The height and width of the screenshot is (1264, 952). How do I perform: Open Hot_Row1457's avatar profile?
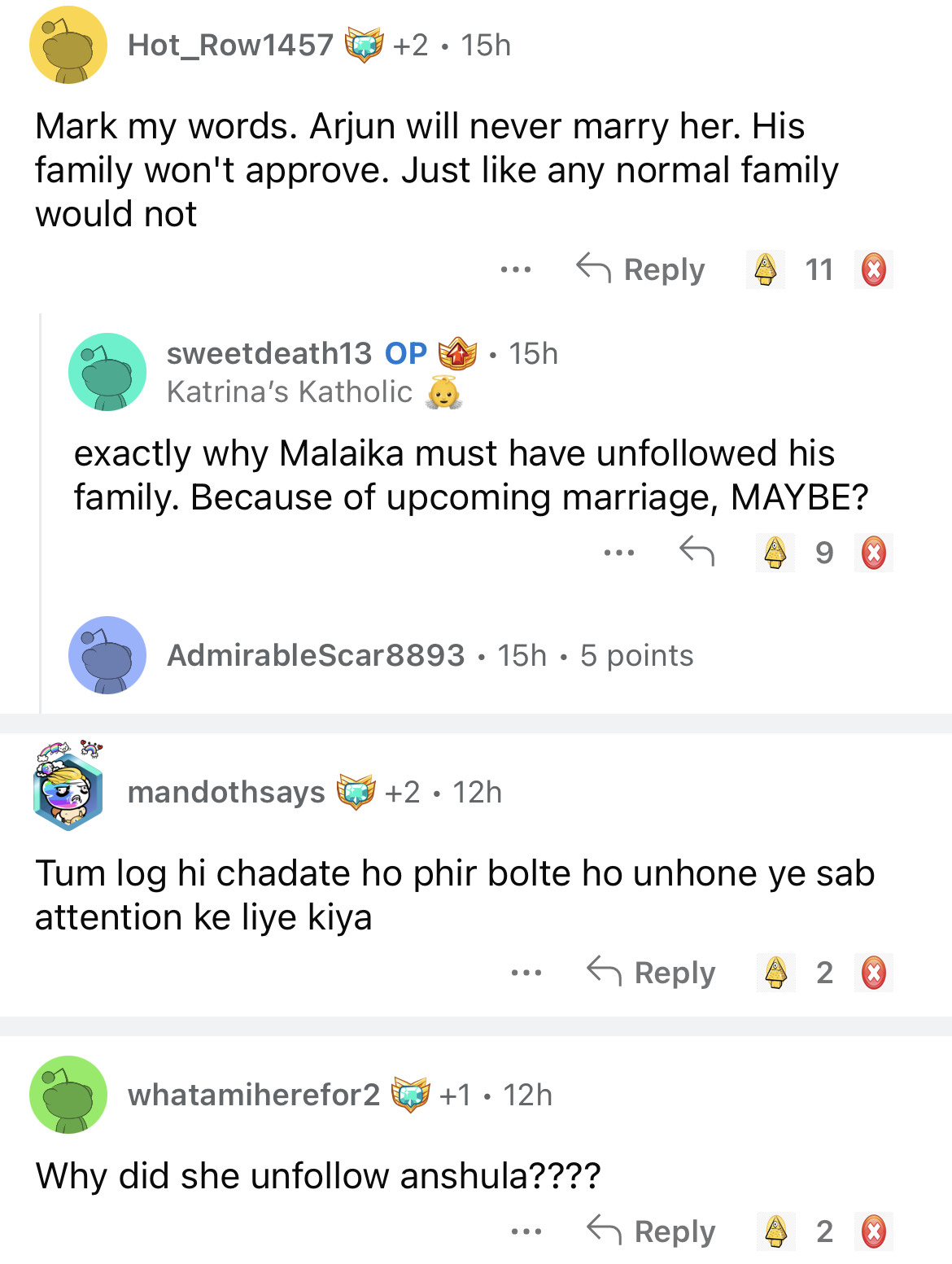[68, 46]
